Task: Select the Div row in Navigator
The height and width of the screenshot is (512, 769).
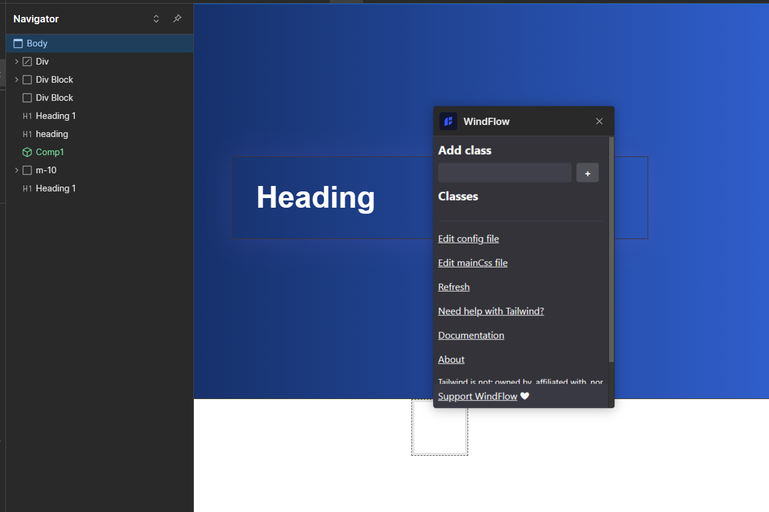Action: (x=100, y=61)
